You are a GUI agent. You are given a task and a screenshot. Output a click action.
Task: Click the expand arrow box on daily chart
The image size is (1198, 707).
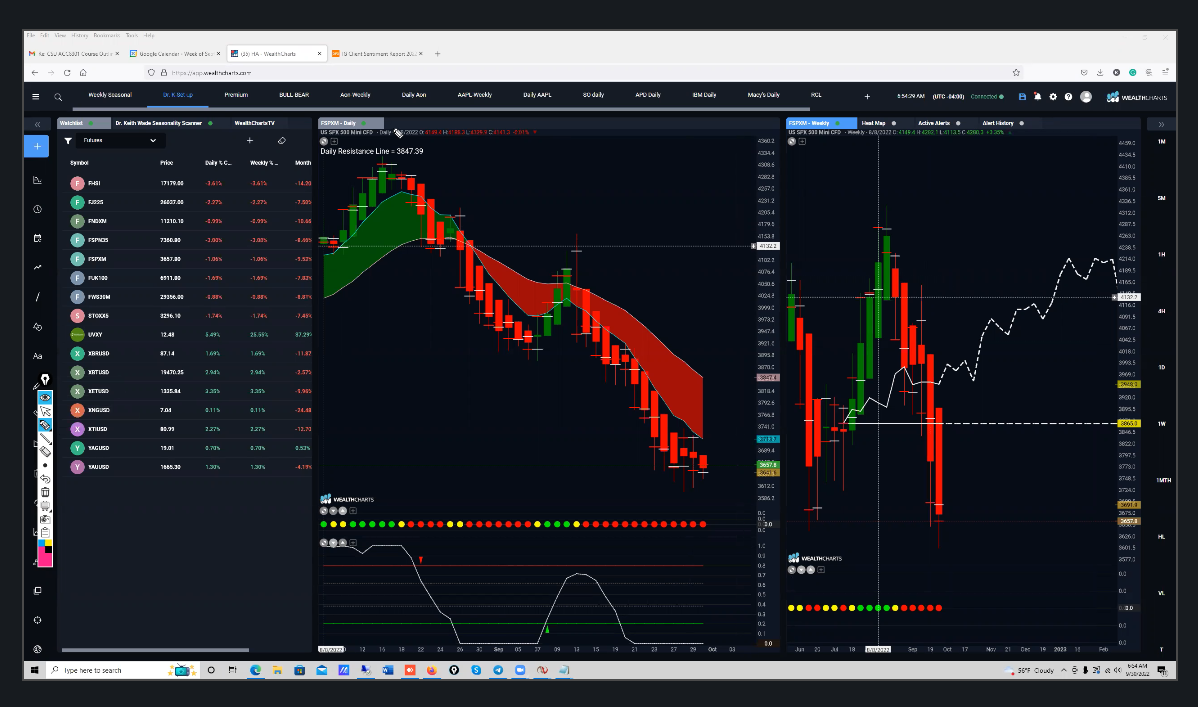(x=334, y=141)
